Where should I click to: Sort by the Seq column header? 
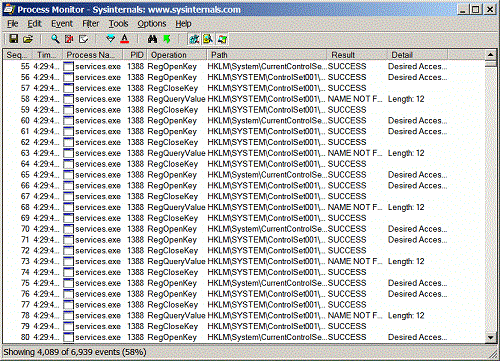(18, 55)
